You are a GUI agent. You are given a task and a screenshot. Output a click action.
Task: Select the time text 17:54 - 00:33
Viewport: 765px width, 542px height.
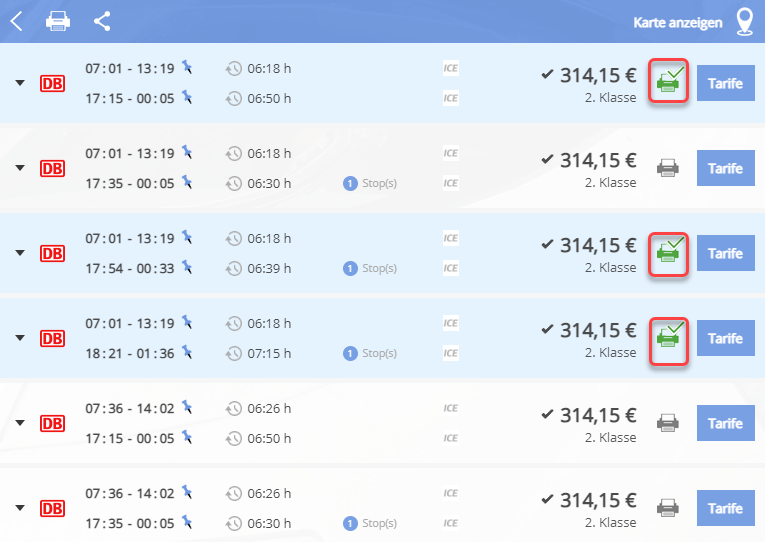[x=130, y=268]
